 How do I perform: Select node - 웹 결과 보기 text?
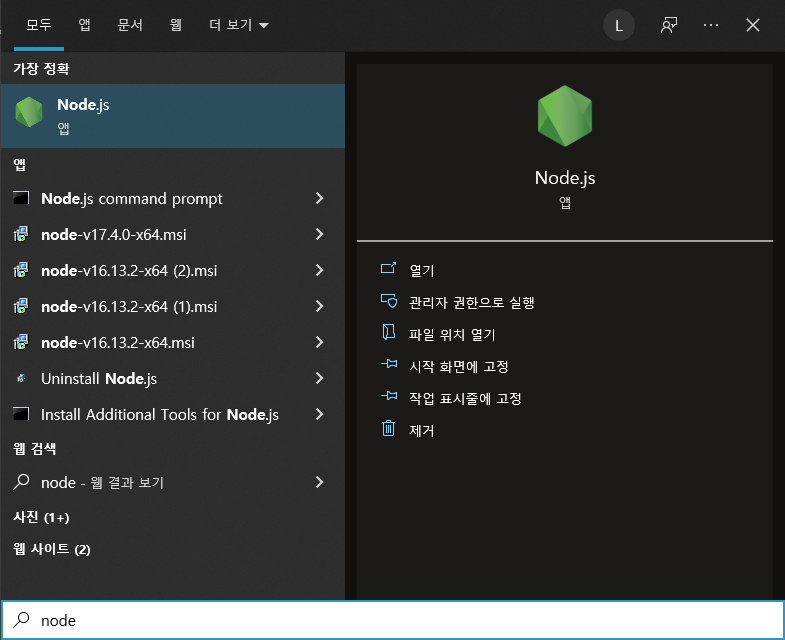coord(103,482)
